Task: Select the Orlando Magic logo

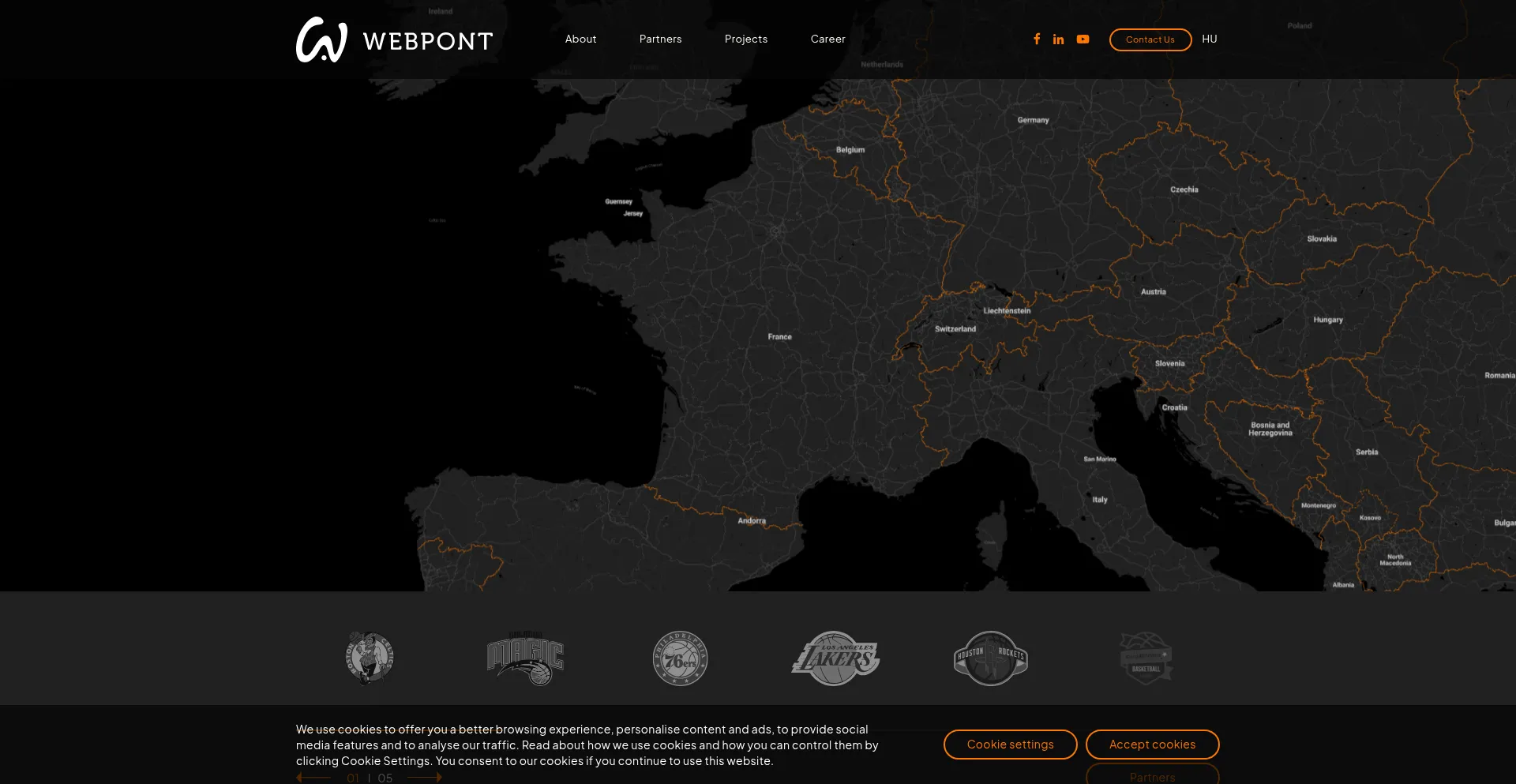Action: pyautogui.click(x=525, y=658)
